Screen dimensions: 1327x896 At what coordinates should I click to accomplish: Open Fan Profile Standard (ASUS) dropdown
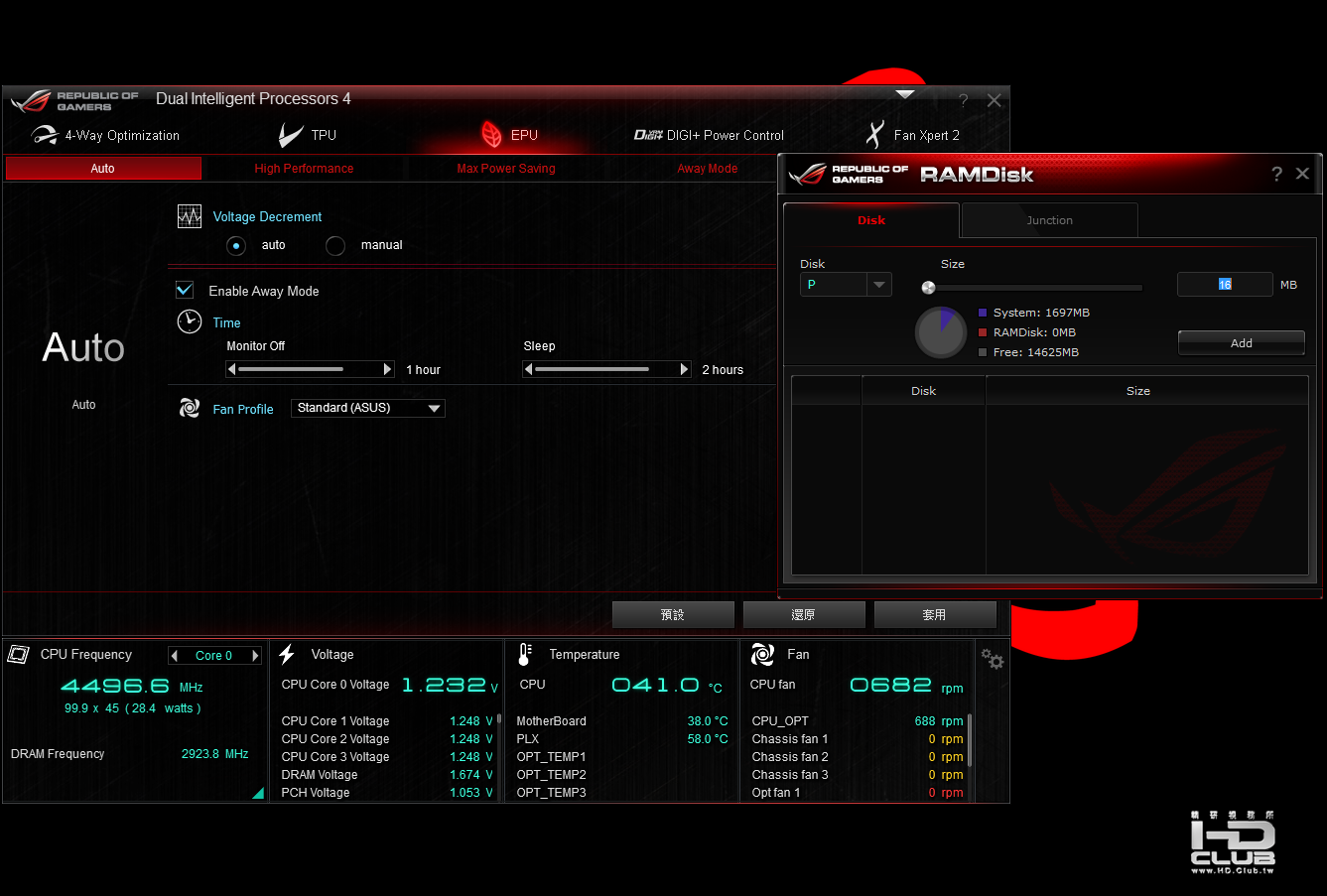tap(368, 408)
